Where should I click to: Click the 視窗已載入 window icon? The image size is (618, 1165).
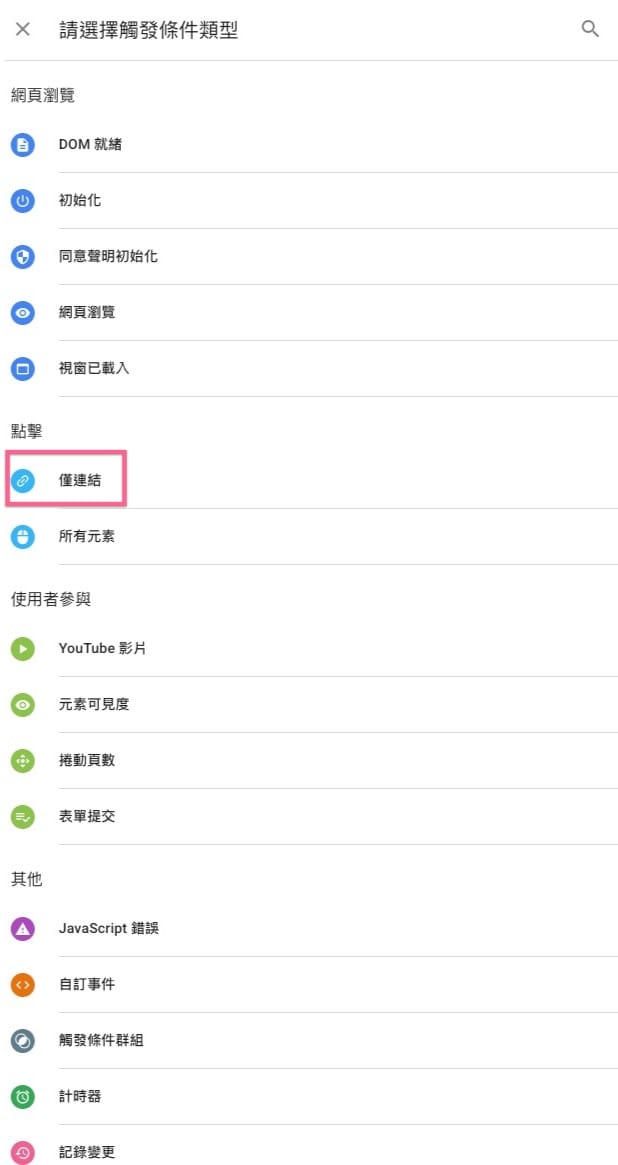pos(23,369)
